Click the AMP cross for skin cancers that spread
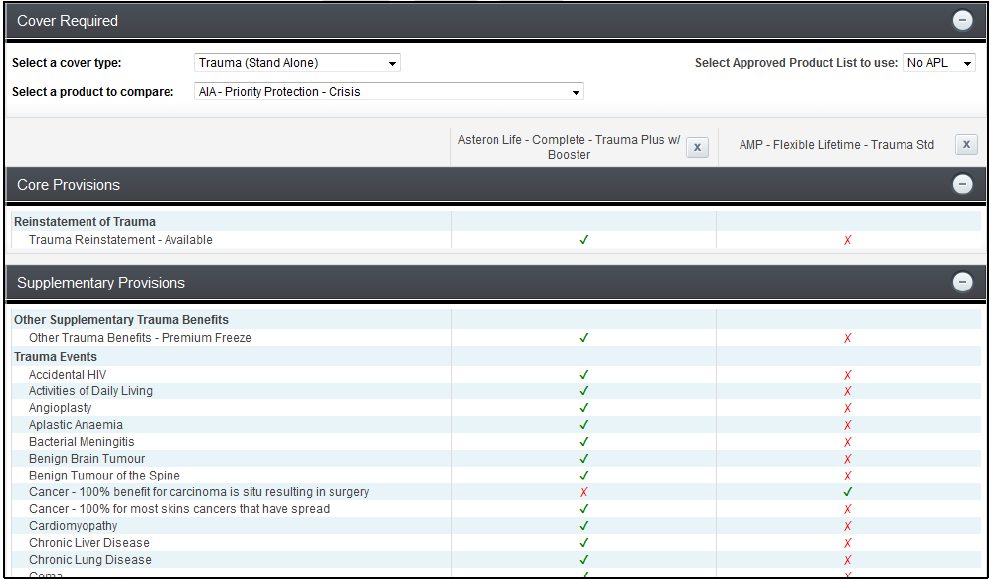The width and height of the screenshot is (991, 579). point(848,509)
